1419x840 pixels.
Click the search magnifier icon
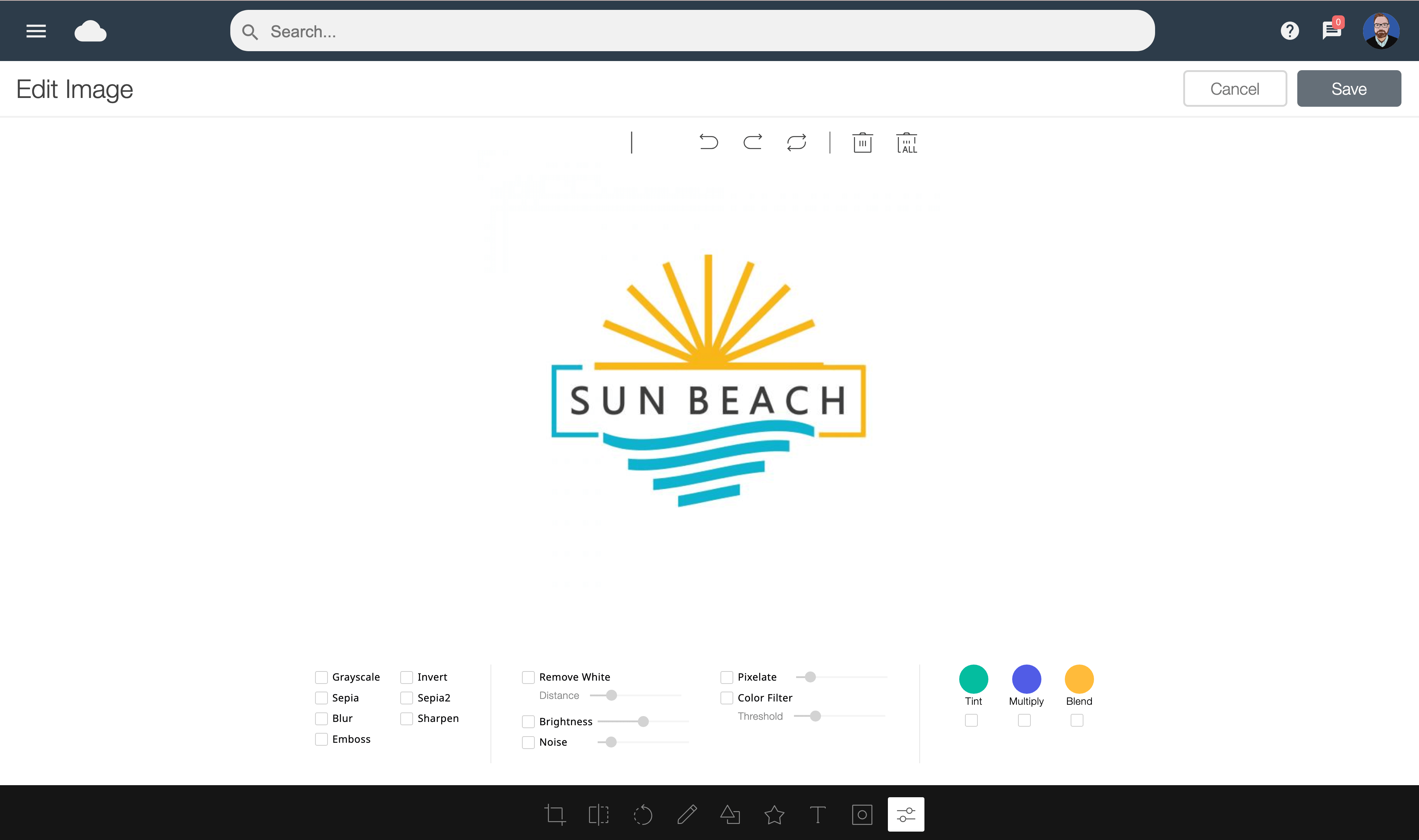(250, 32)
